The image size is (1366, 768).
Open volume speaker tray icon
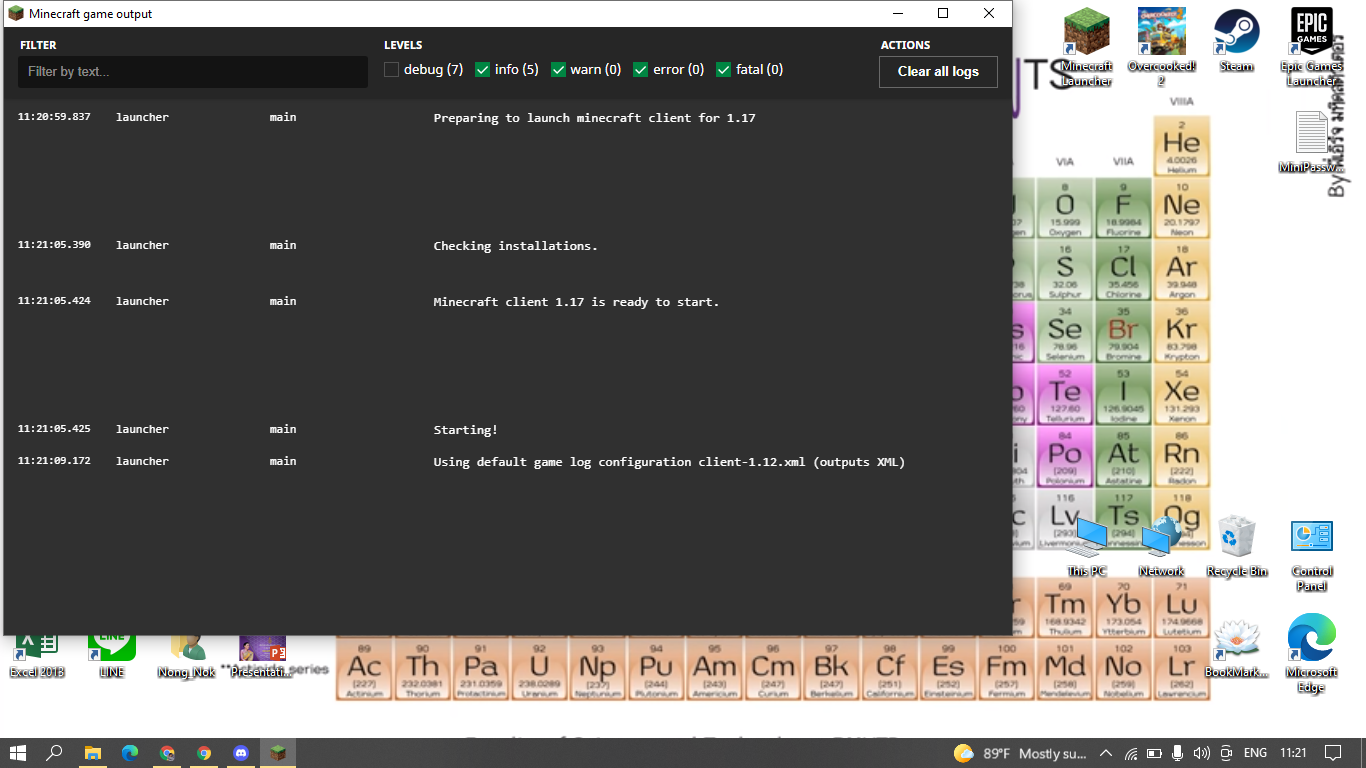pos(1201,753)
